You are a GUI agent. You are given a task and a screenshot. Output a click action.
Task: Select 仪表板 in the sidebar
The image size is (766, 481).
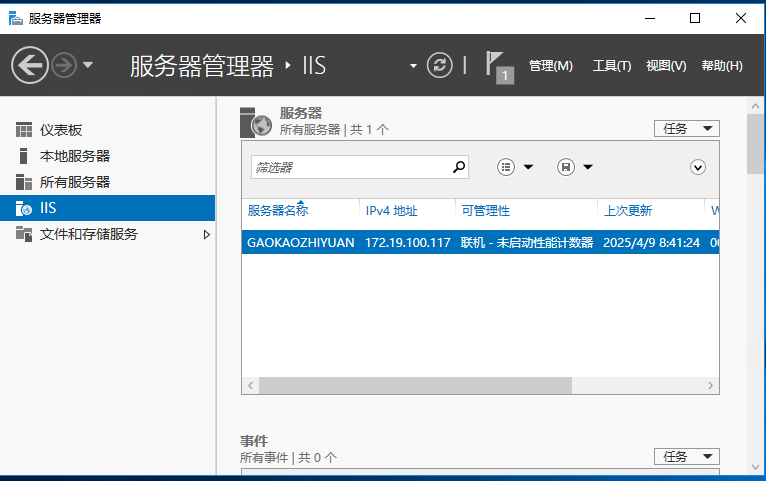pyautogui.click(x=107, y=130)
